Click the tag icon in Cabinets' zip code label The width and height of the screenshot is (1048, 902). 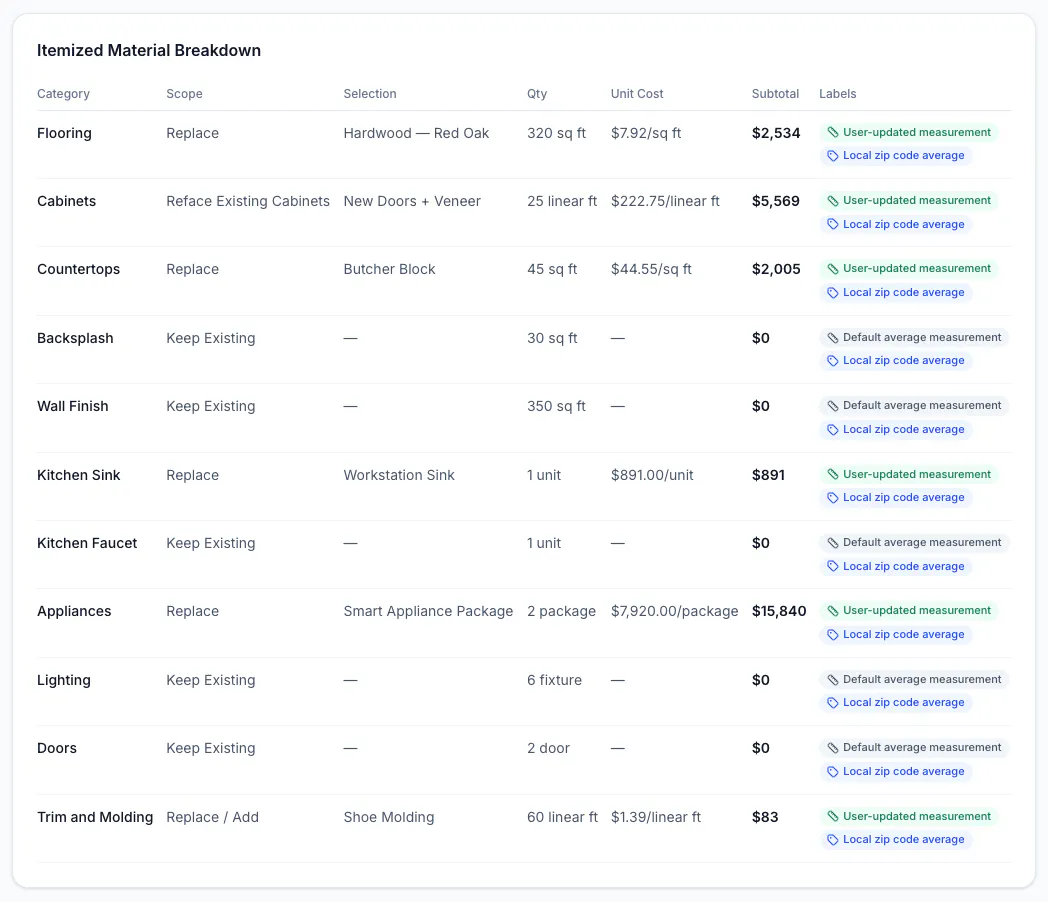(x=832, y=224)
